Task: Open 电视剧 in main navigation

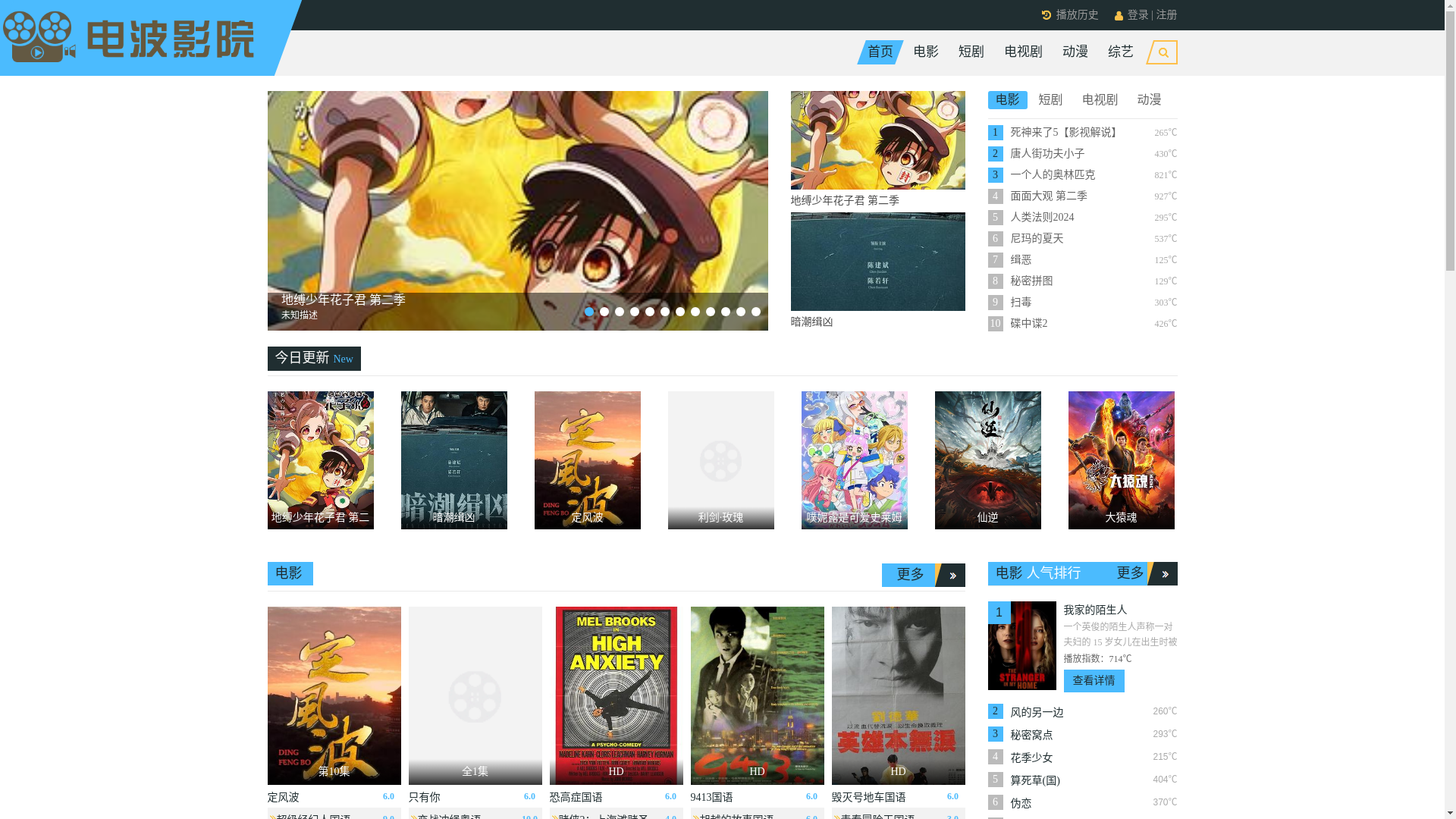Action: click(x=1024, y=52)
